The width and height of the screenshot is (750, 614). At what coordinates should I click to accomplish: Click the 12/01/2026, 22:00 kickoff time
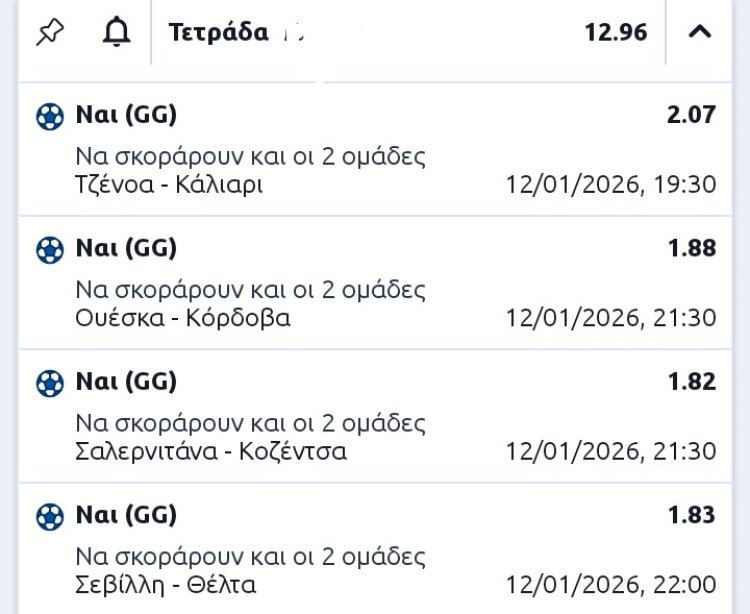(611, 585)
